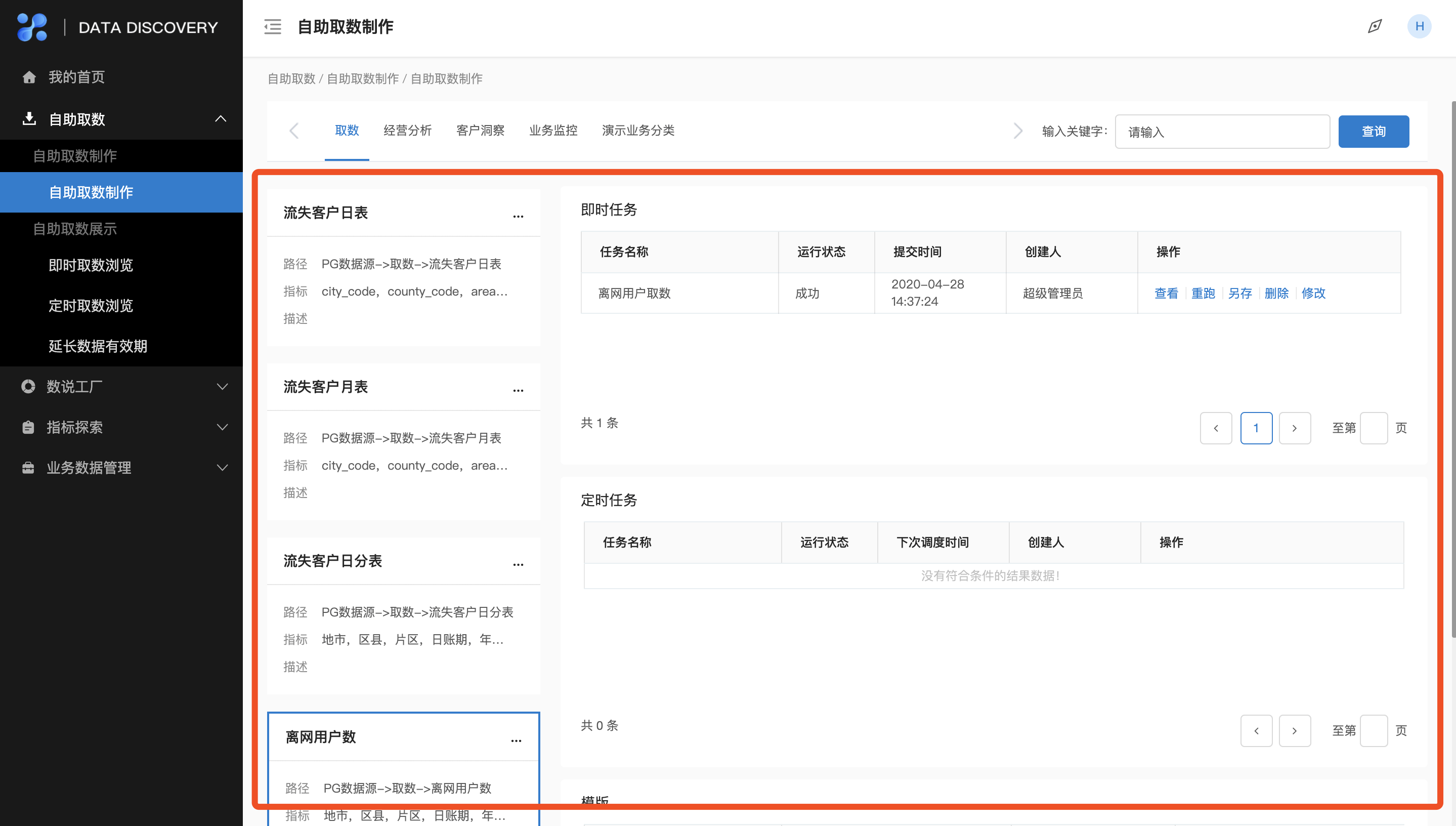Switch to the 客户洞察 tab
This screenshot has height=826, width=1456.
pos(480,131)
